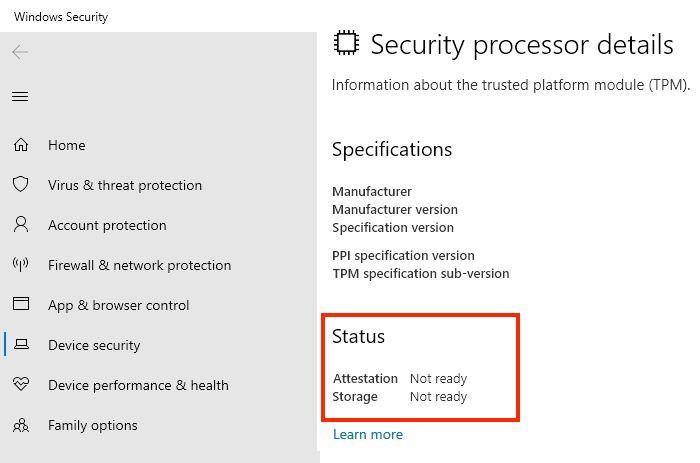Click the Device performance heart icon
Screen dimensions: 700x463
[21, 384]
